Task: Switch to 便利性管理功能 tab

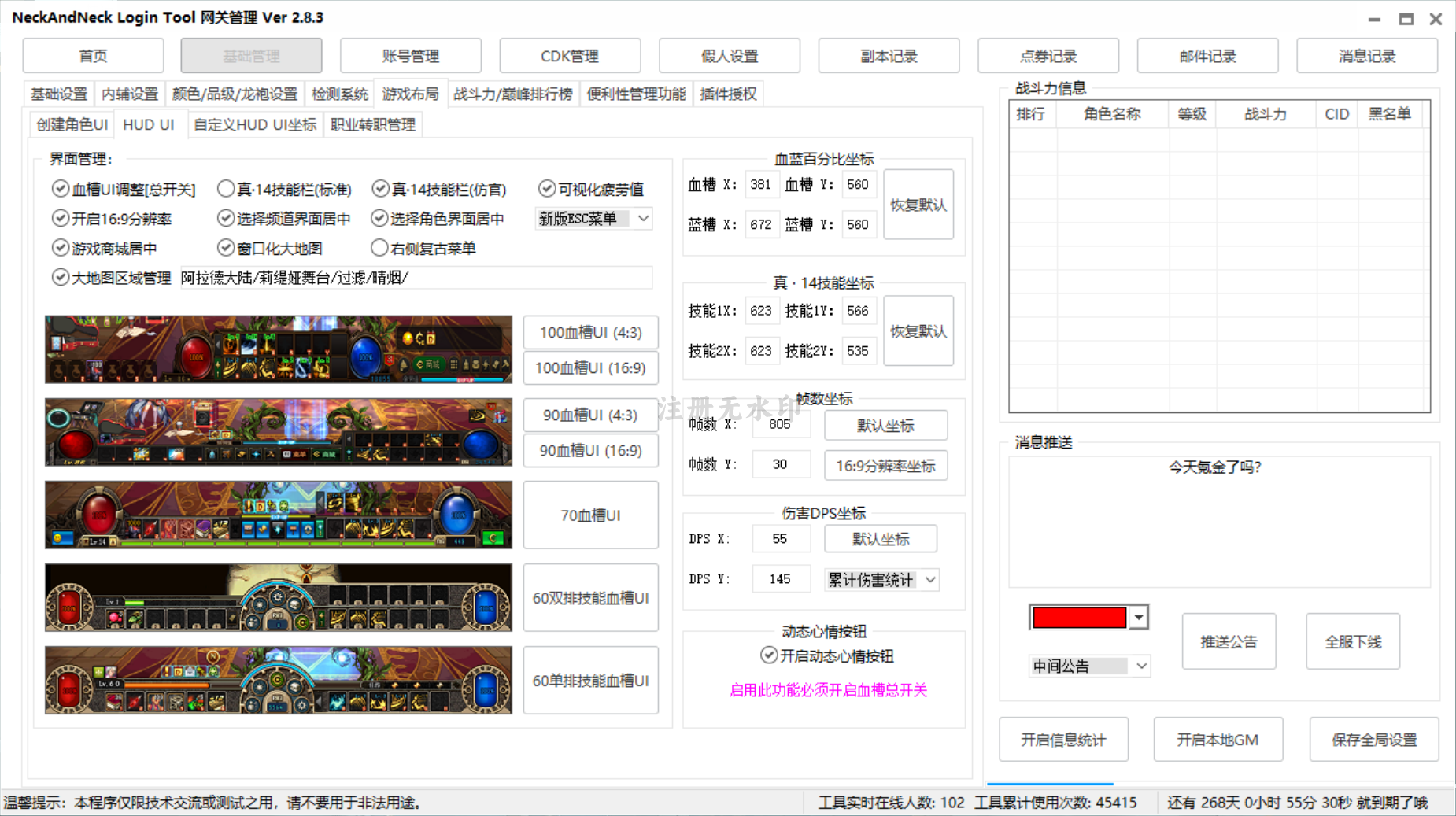Action: tap(636, 94)
